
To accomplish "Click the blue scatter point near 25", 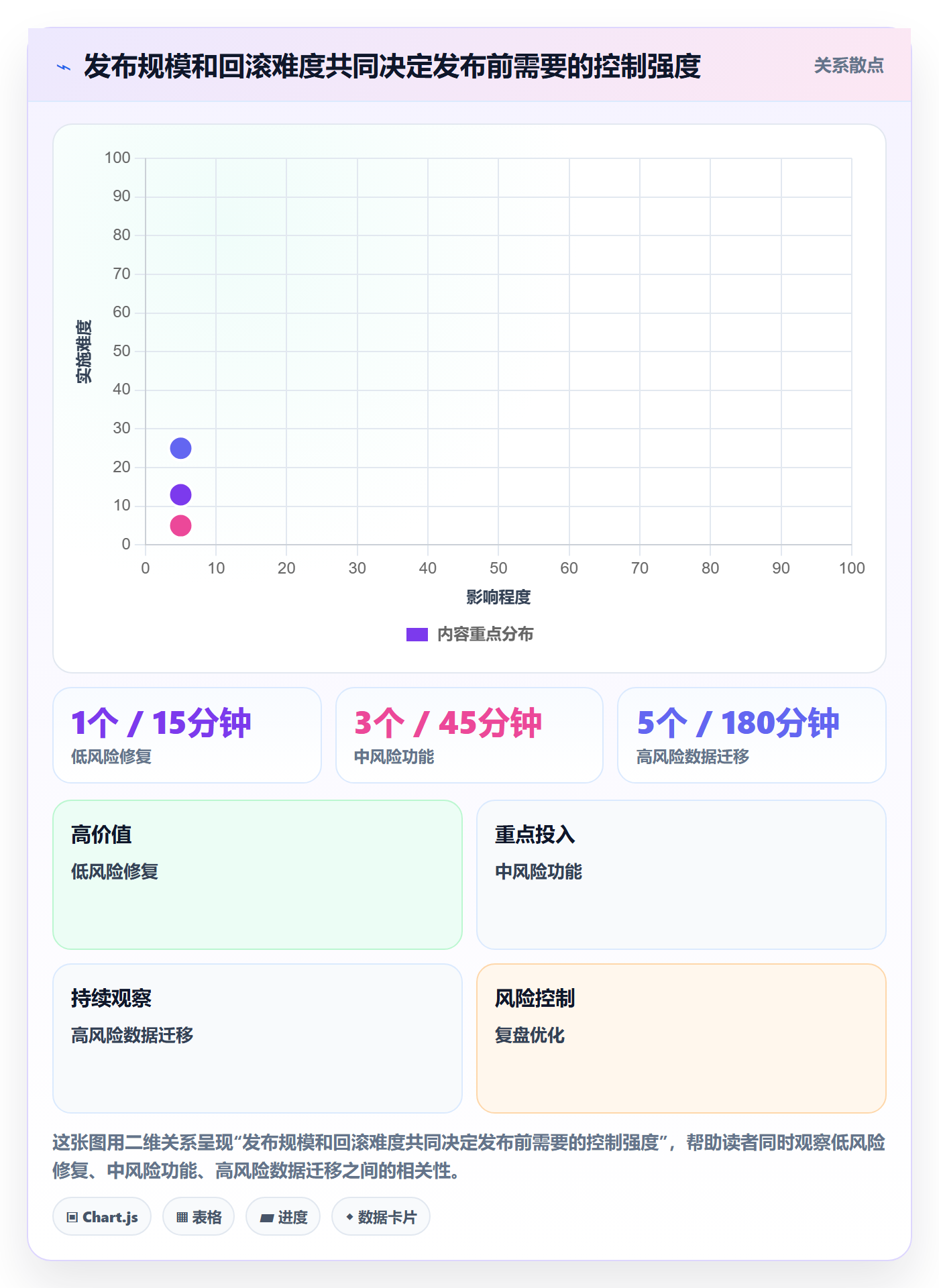I will pyautogui.click(x=180, y=448).
